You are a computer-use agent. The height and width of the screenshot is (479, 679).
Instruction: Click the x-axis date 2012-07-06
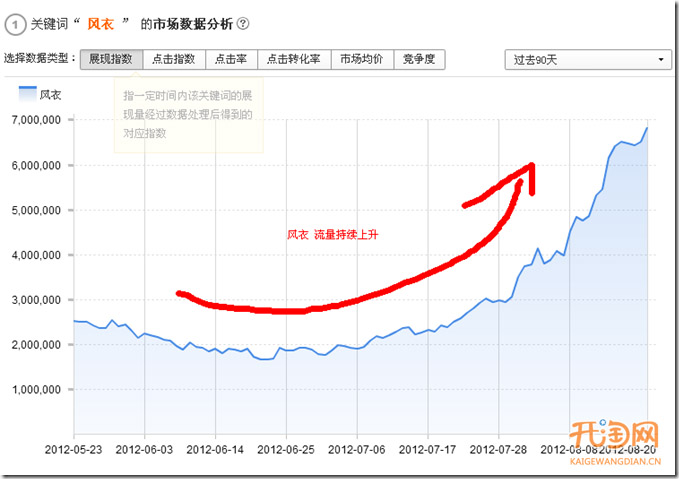pos(357,450)
